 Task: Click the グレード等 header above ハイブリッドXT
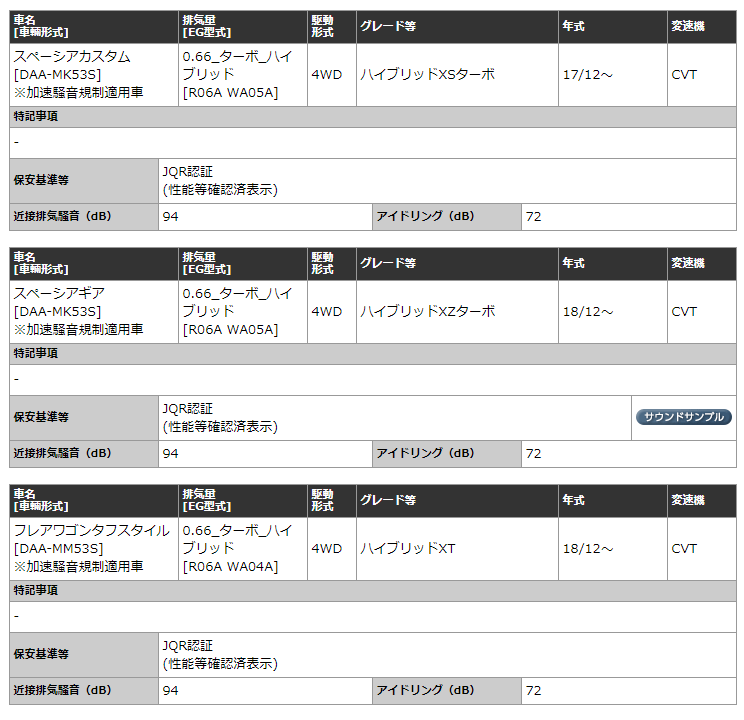click(388, 501)
